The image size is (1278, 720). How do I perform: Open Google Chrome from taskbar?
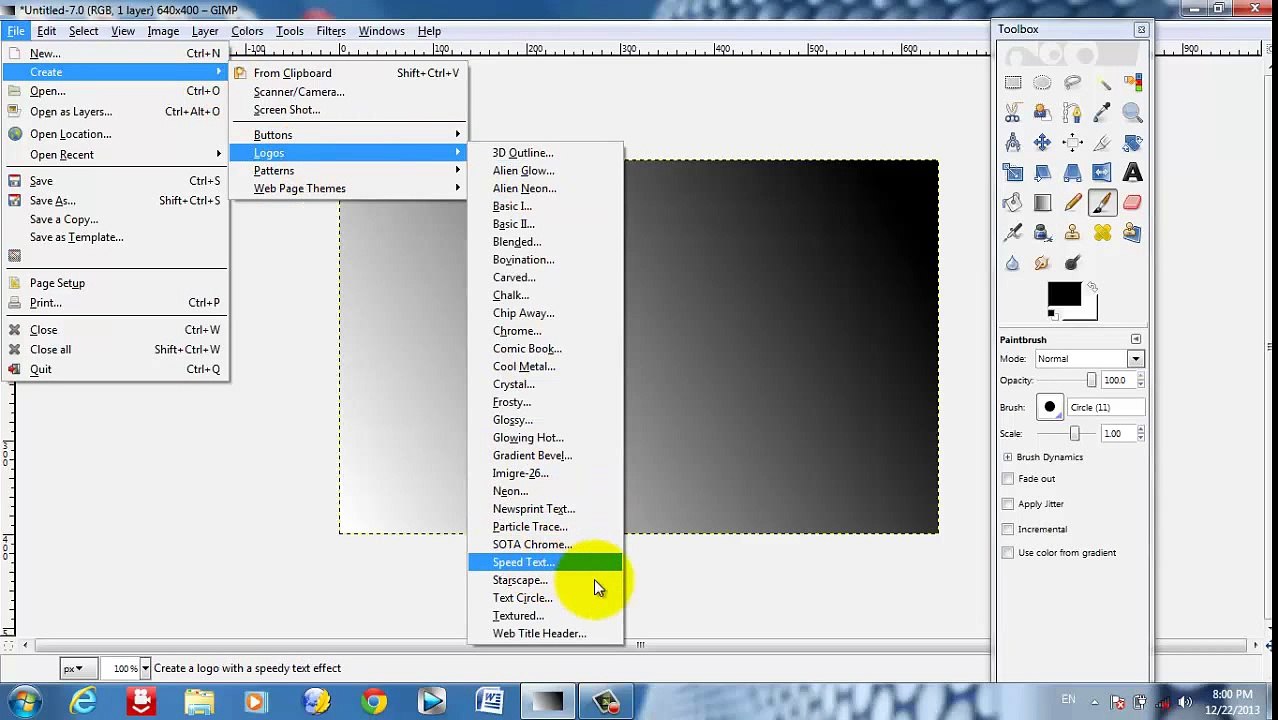tap(374, 702)
